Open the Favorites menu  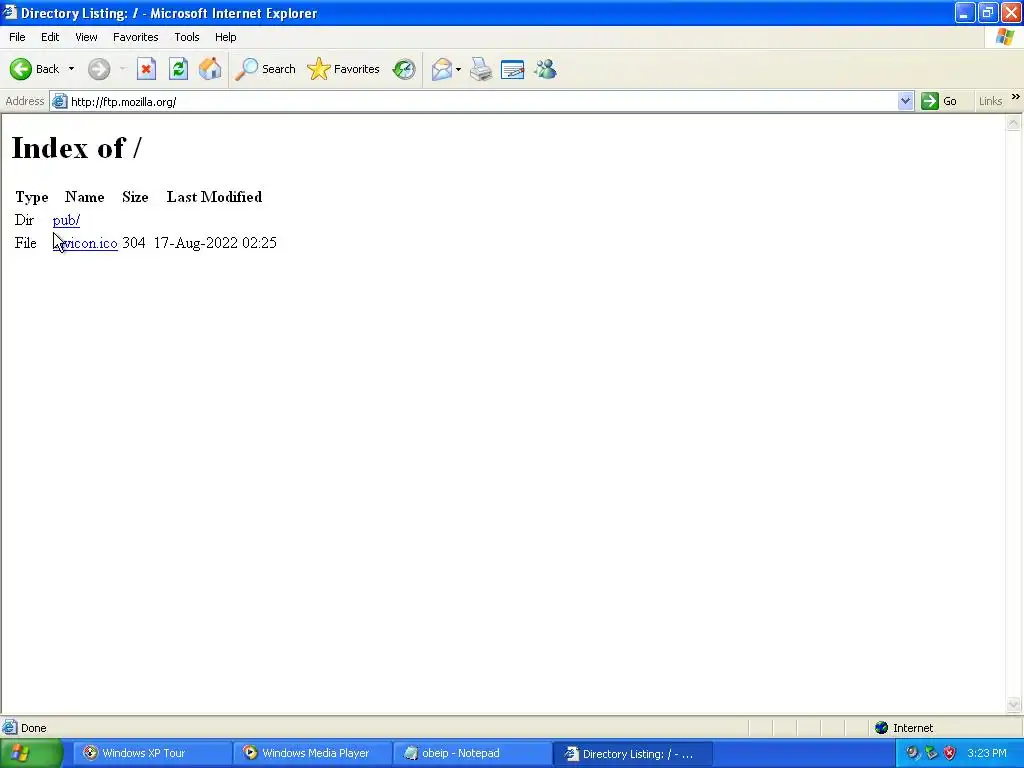click(136, 37)
